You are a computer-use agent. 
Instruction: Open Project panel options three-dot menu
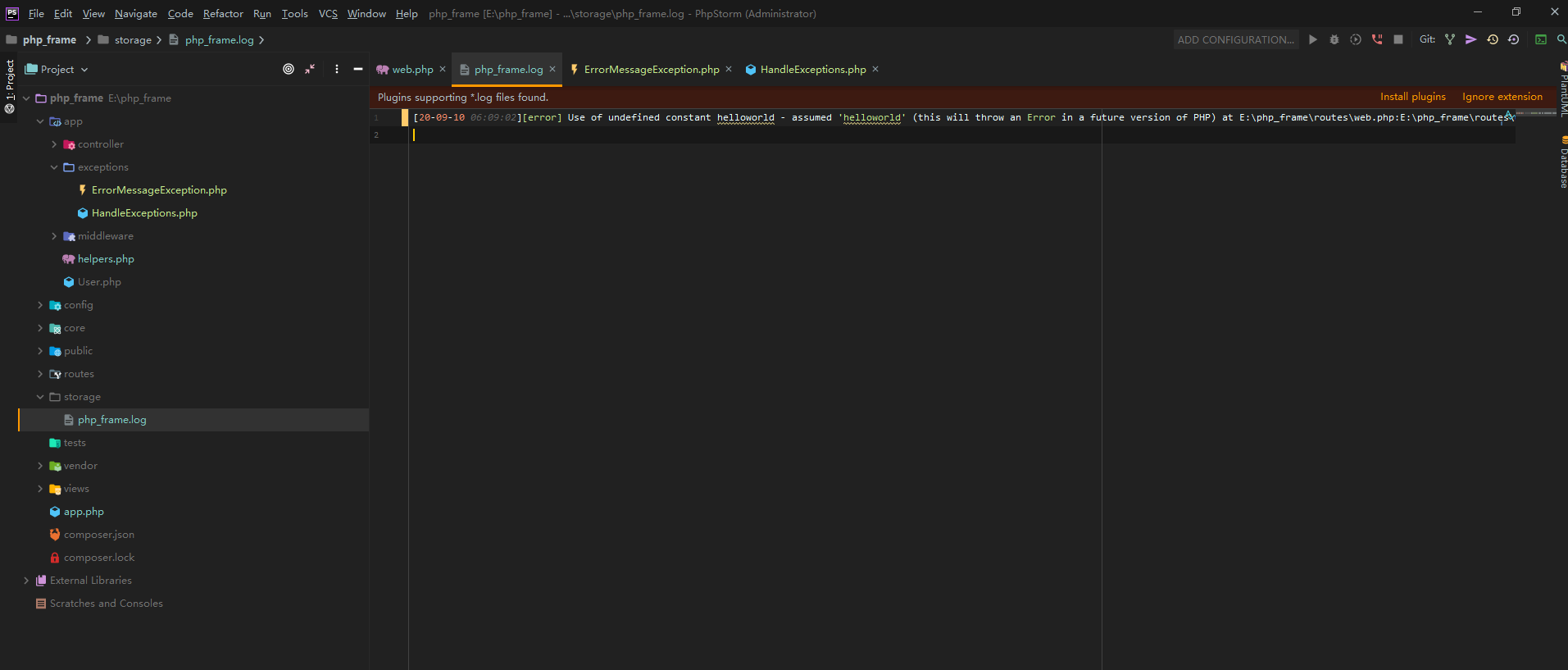337,69
